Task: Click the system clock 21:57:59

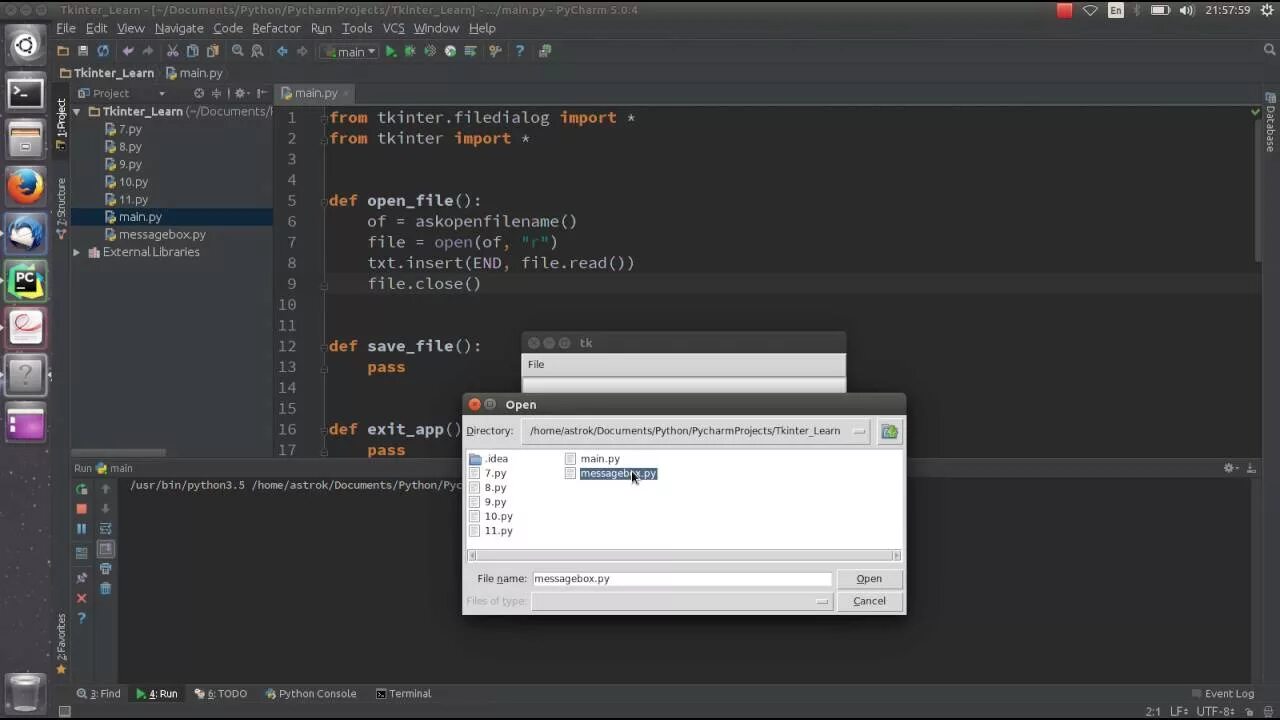Action: [1230, 10]
